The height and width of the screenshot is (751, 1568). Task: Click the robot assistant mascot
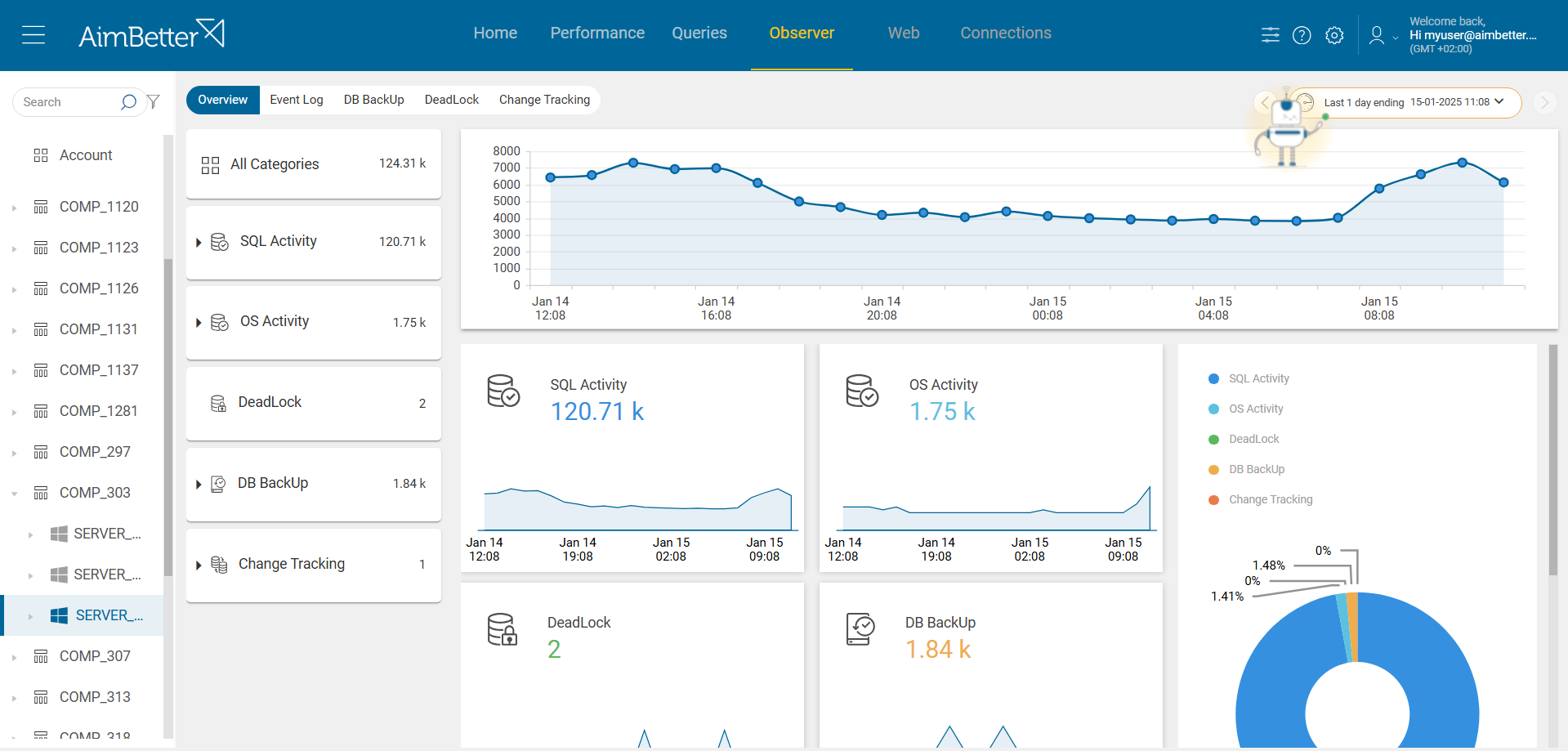click(x=1287, y=131)
